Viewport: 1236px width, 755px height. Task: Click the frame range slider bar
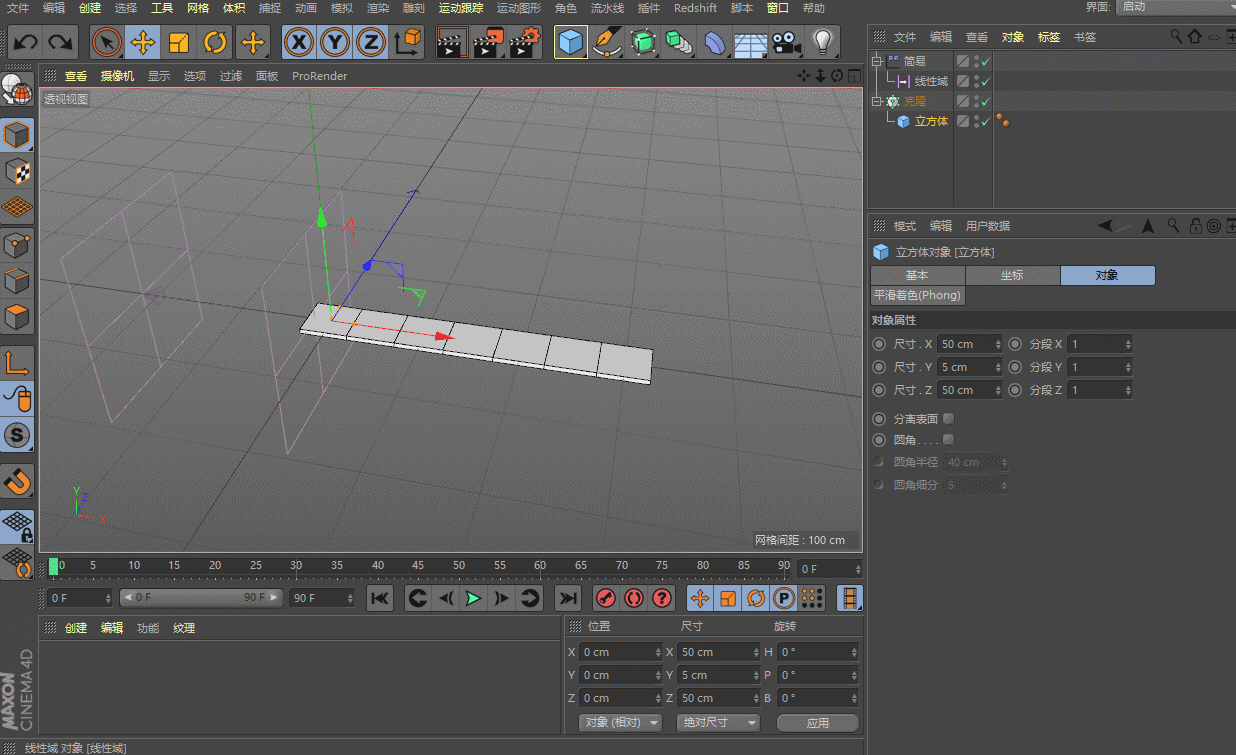click(x=202, y=598)
